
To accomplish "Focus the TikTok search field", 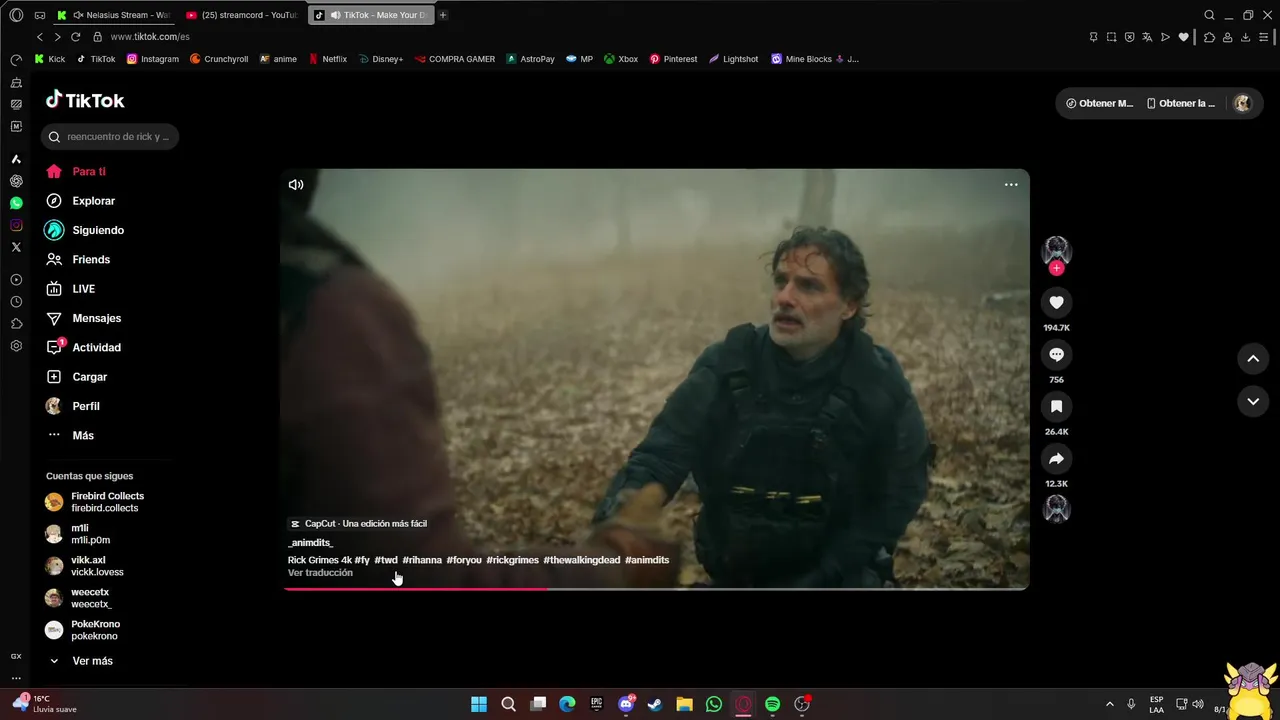I will tap(110, 136).
